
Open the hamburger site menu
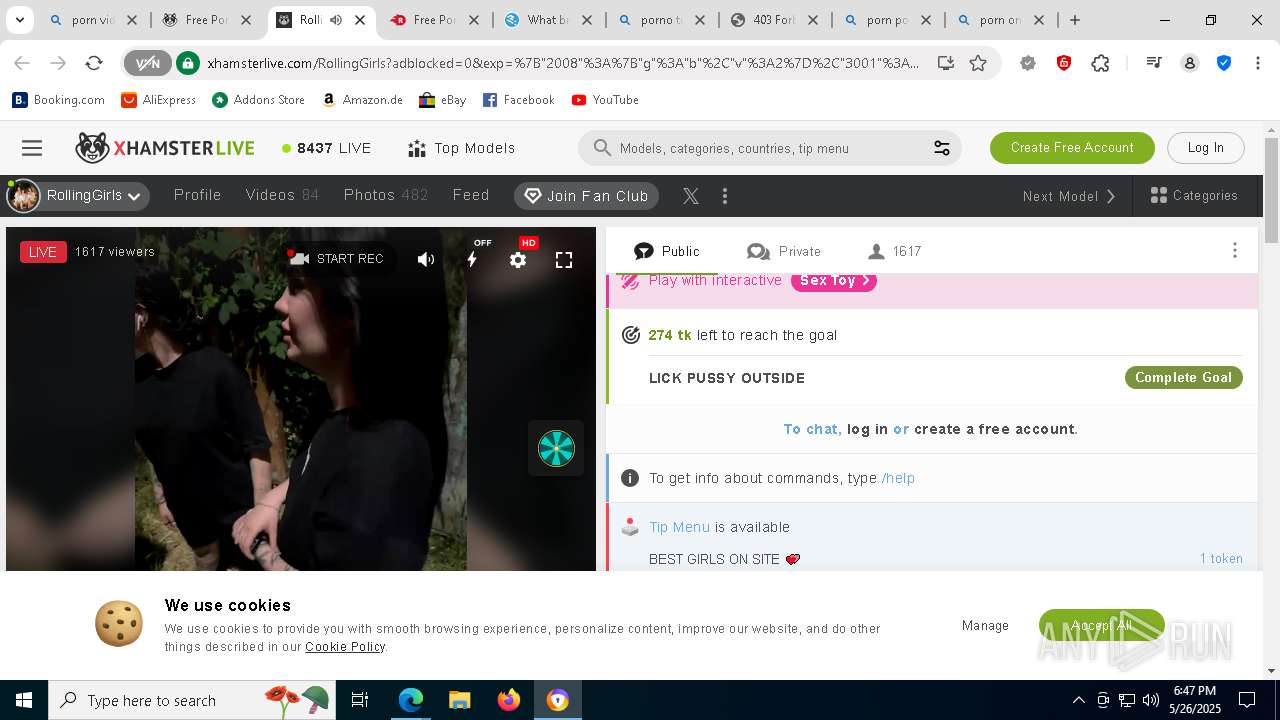pyautogui.click(x=32, y=148)
